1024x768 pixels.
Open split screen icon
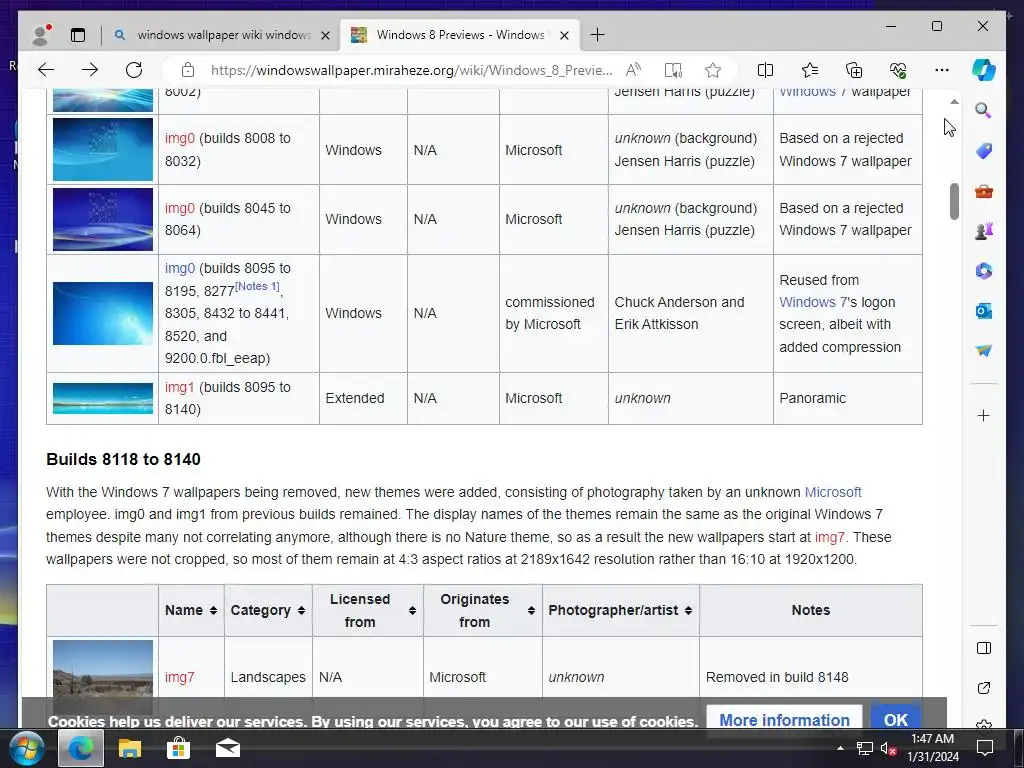click(x=765, y=70)
